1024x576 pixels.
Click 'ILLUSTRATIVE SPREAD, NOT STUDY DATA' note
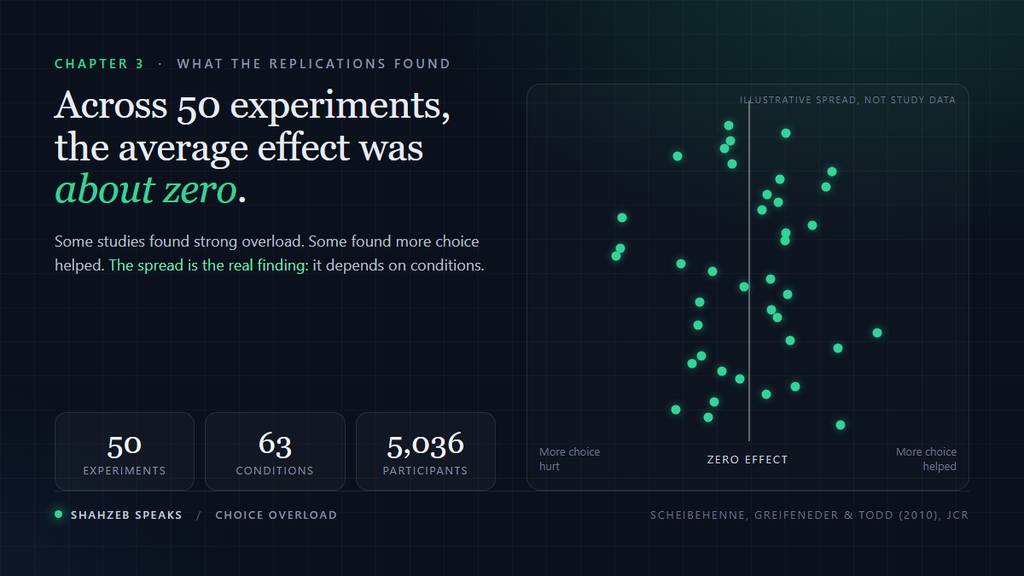coord(848,100)
